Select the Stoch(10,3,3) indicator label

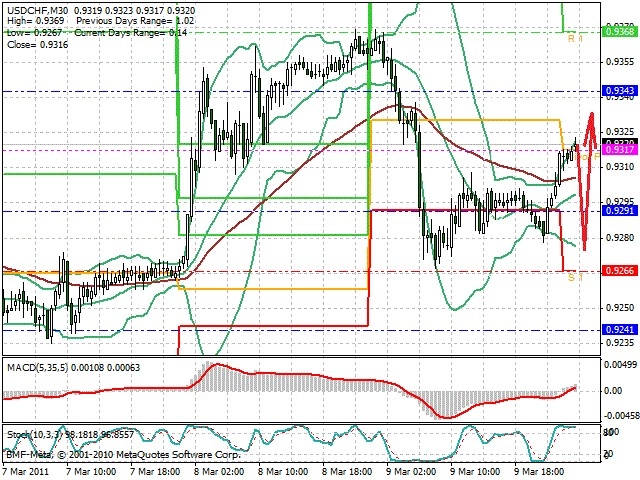35,435
